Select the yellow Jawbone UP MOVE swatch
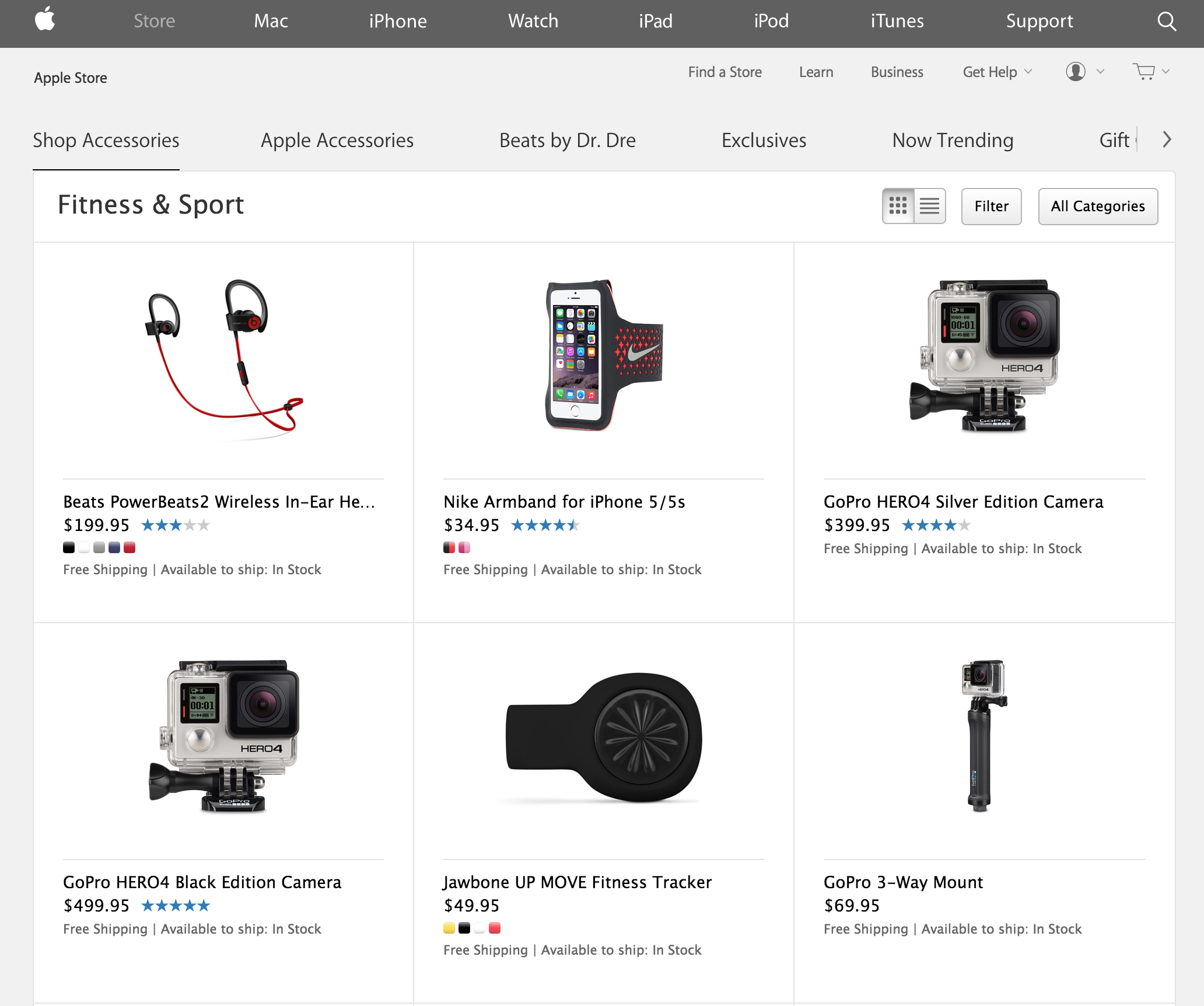Viewport: 1204px width, 1006px height. click(x=449, y=928)
